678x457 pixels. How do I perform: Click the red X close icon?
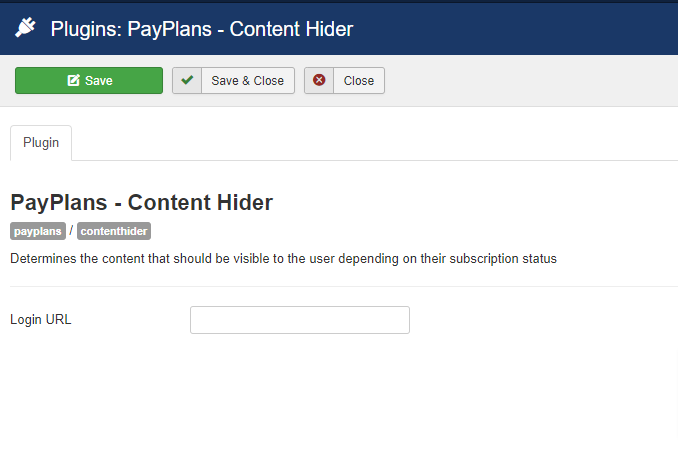point(319,80)
